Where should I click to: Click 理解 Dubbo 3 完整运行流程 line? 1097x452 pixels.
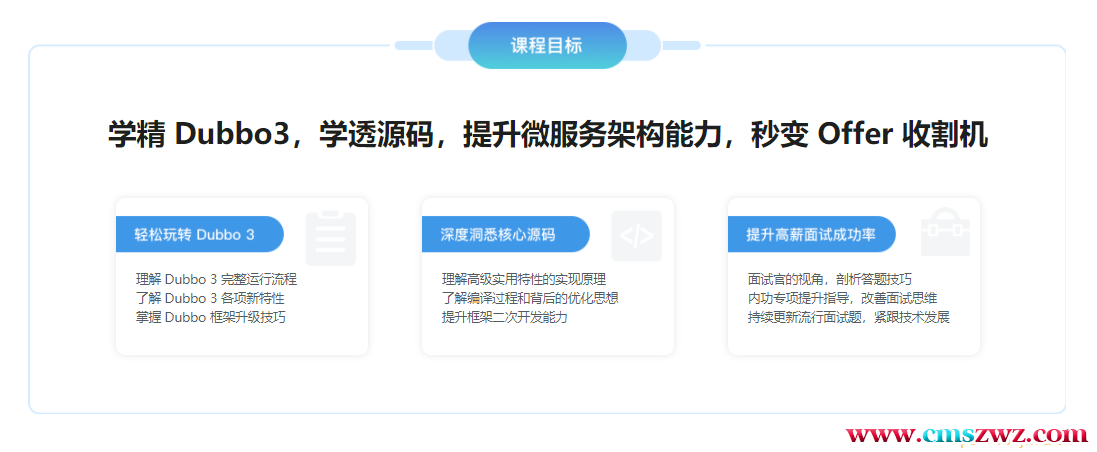coord(216,279)
